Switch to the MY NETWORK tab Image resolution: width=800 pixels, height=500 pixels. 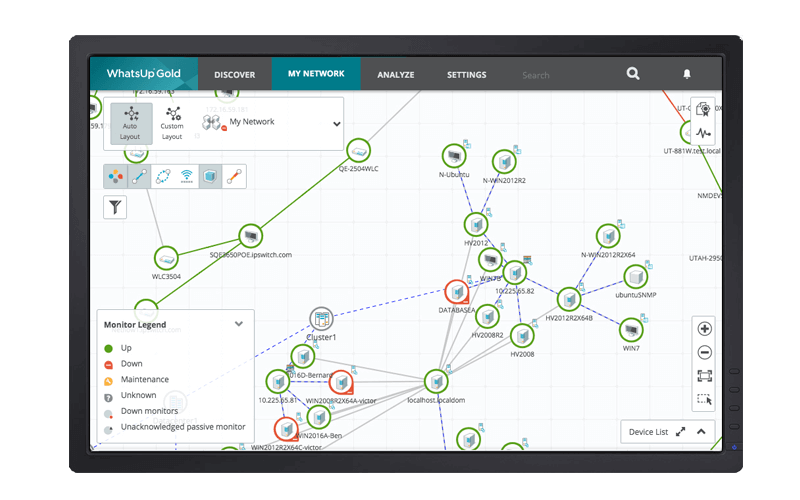316,74
